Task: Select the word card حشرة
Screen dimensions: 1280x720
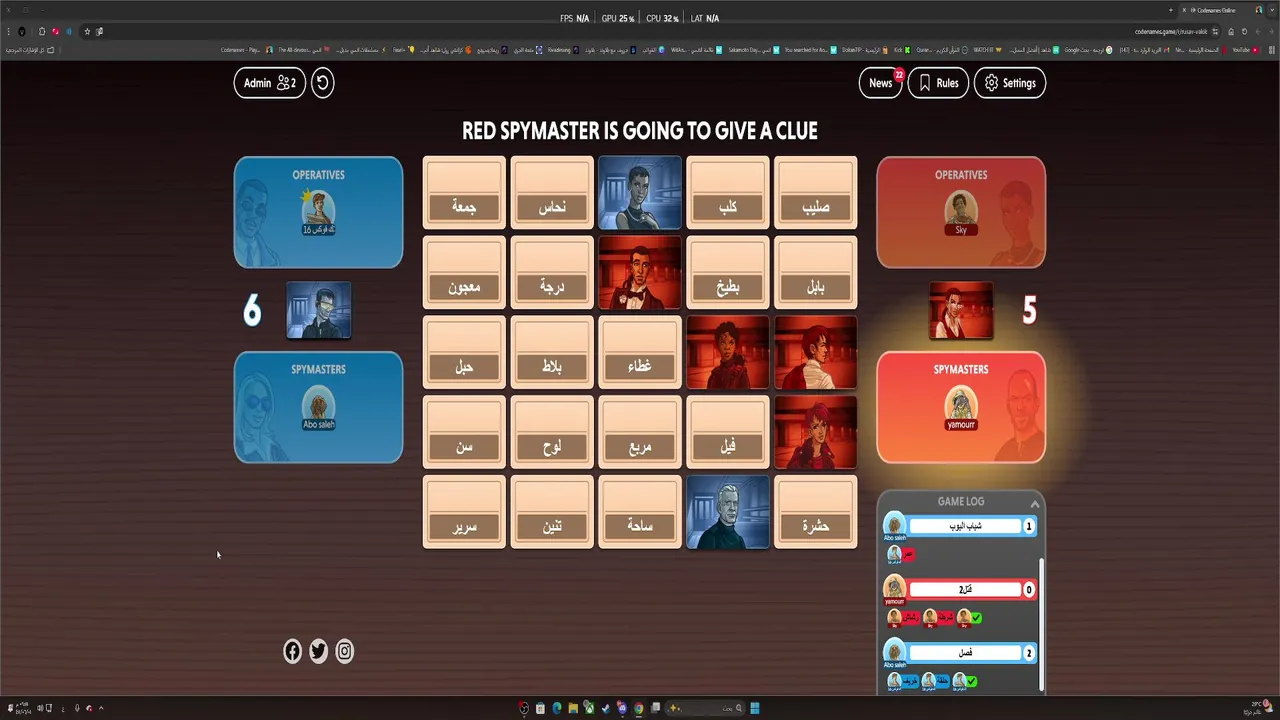Action: click(816, 513)
